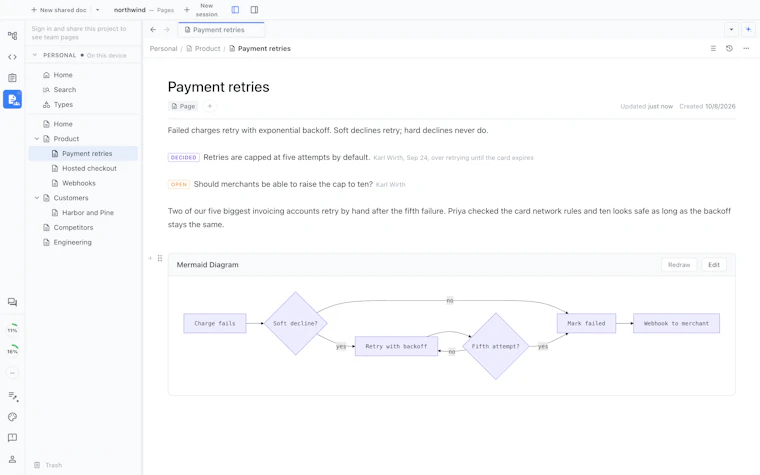Toggle the left sidebar panel
This screenshot has width=760, height=475.
click(235, 10)
